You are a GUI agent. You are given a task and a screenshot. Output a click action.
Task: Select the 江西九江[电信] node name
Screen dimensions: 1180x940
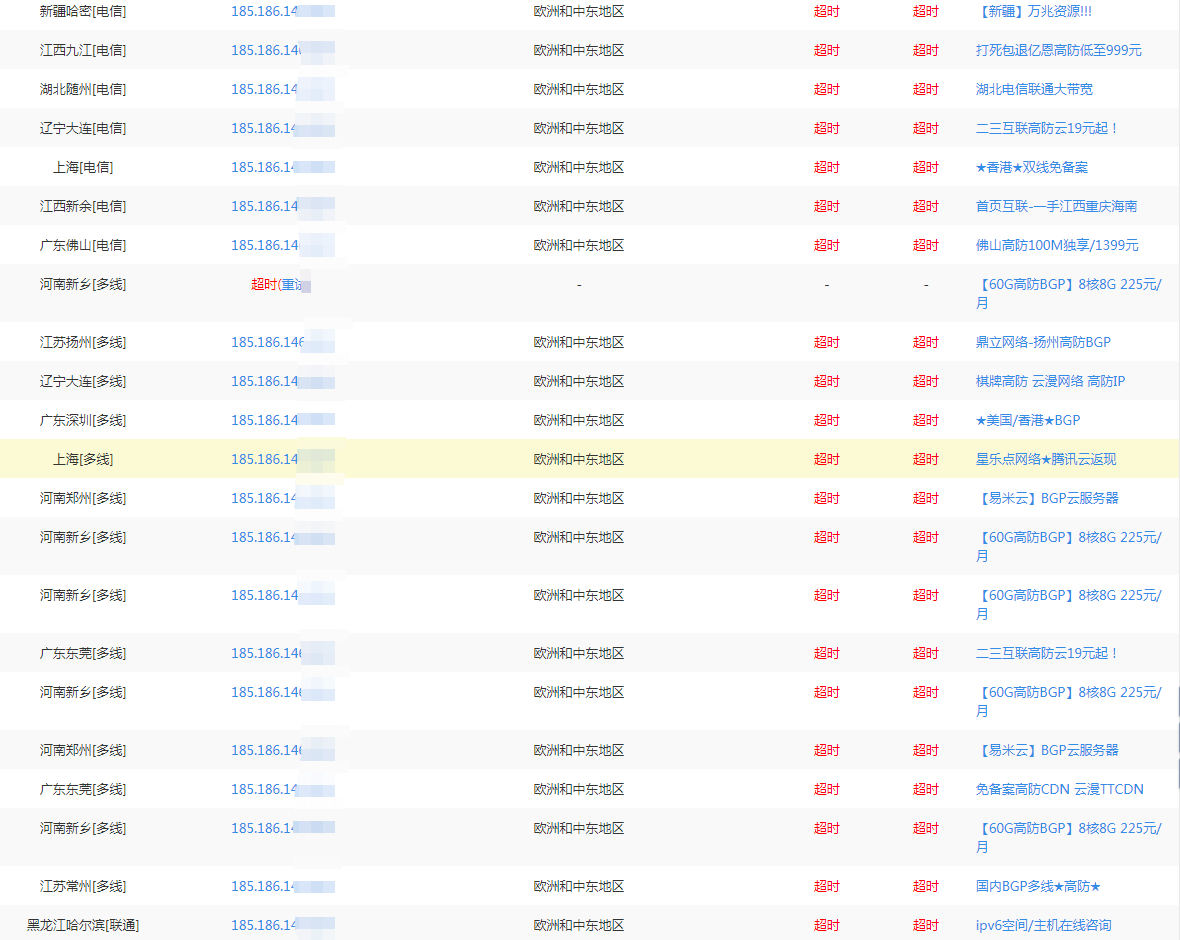pyautogui.click(x=83, y=50)
